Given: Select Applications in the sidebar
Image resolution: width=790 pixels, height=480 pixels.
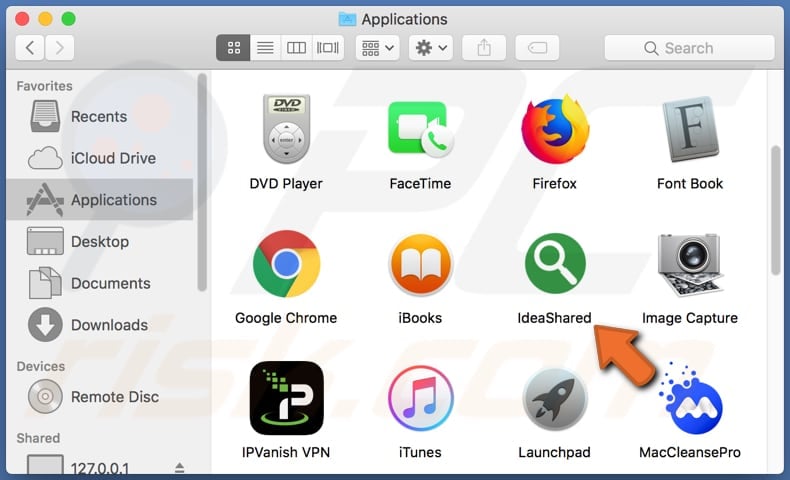Looking at the screenshot, I should point(100,199).
